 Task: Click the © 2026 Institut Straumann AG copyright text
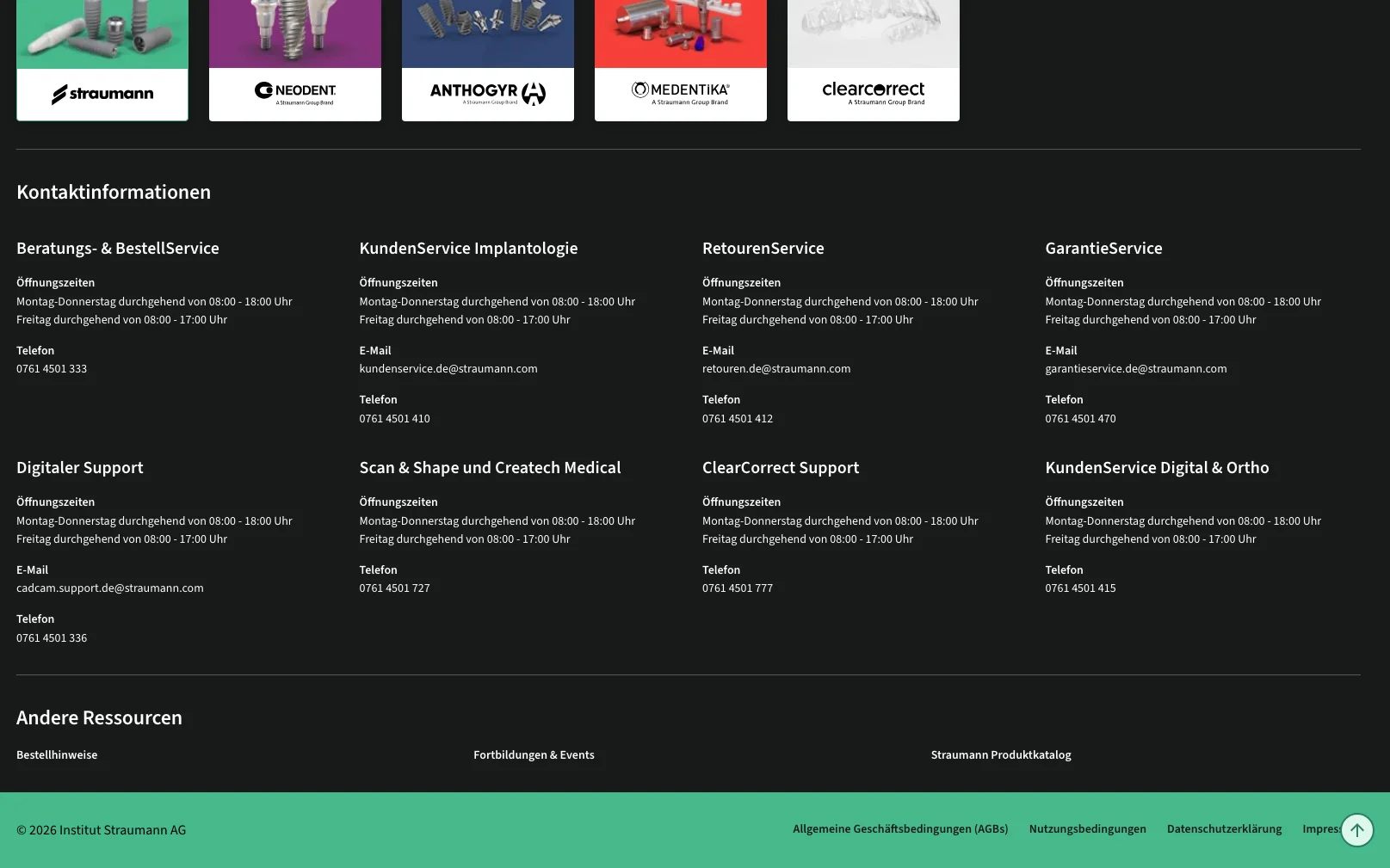point(102,830)
